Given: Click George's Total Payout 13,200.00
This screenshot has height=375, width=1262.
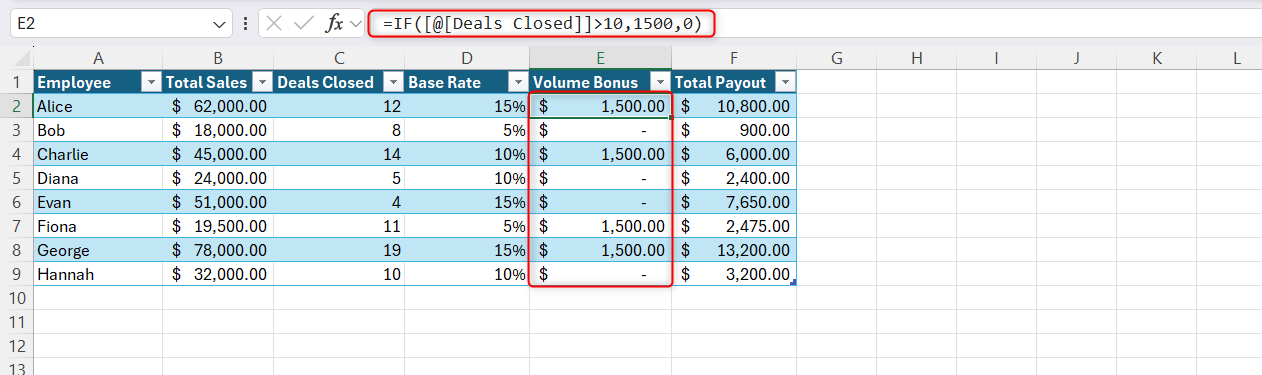Looking at the screenshot, I should (734, 250).
